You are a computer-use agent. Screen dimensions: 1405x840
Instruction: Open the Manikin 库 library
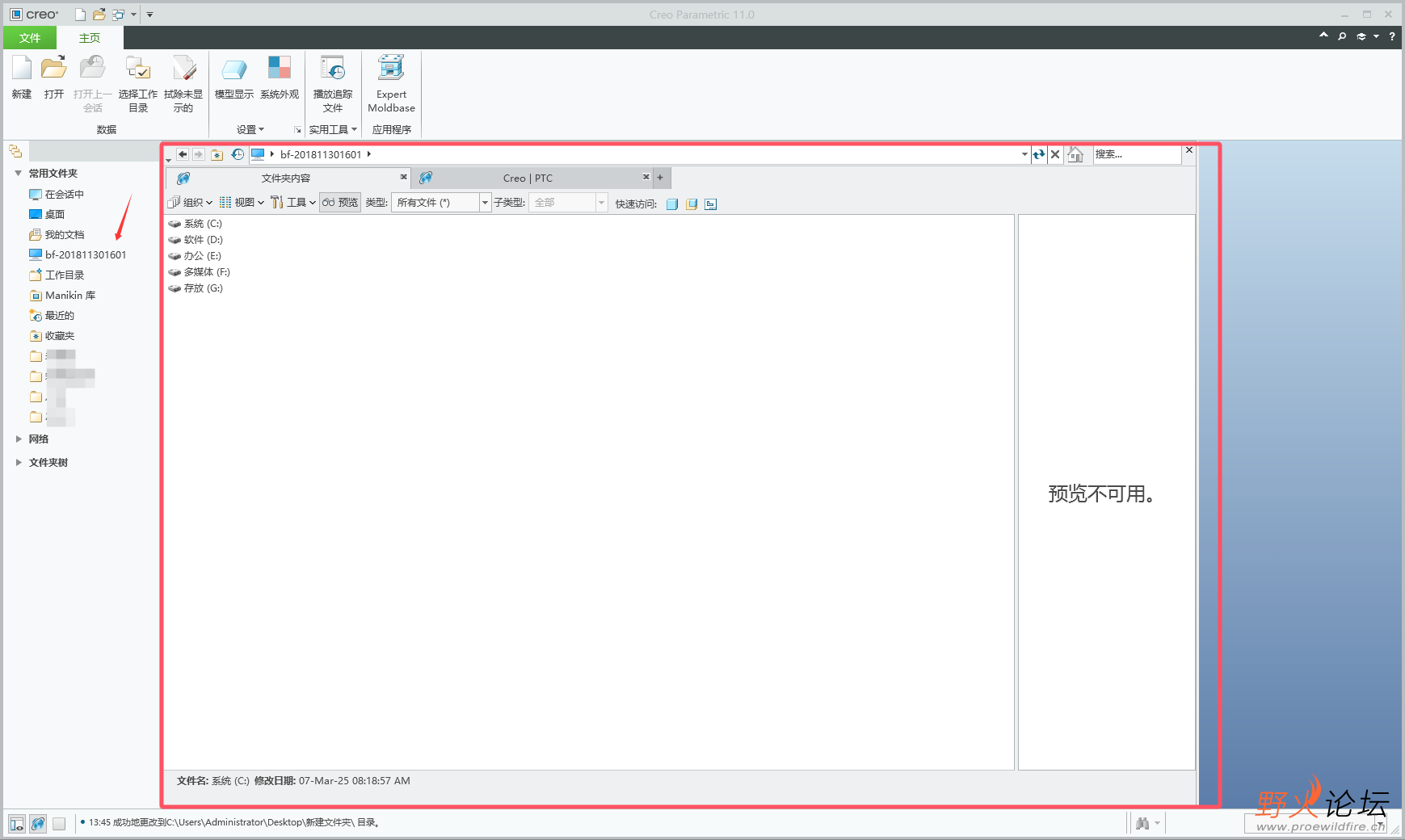(62, 296)
